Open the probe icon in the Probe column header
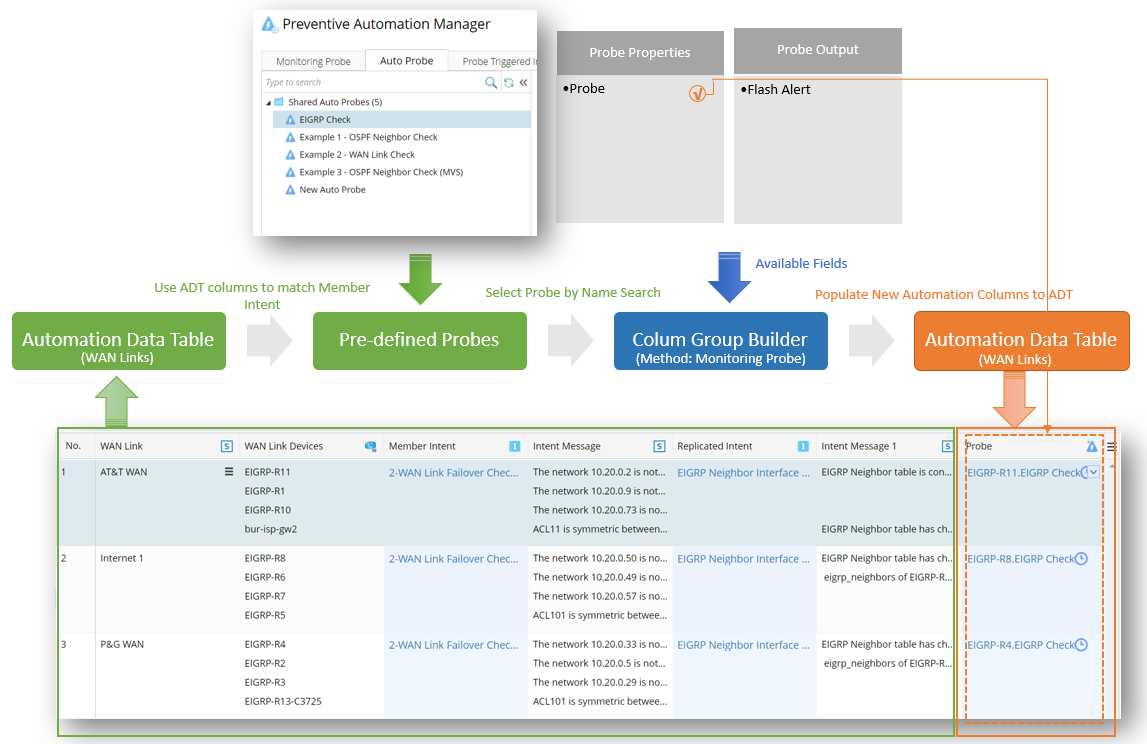Screen dimensions: 1147x744 (1091, 447)
